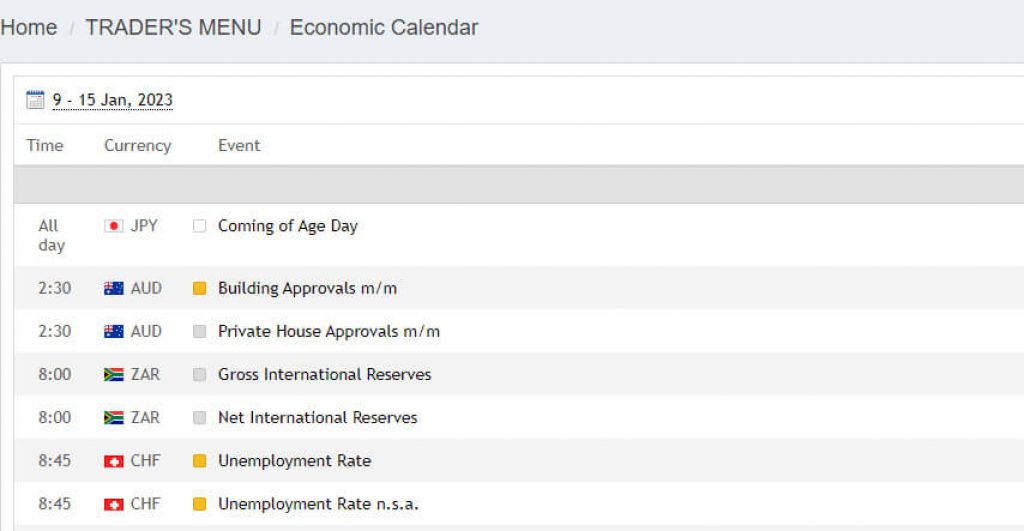The image size is (1024, 531).
Task: Click the orange importance marker in the 'Unemployment Rate' row without n.s.a.
Action: point(200,460)
